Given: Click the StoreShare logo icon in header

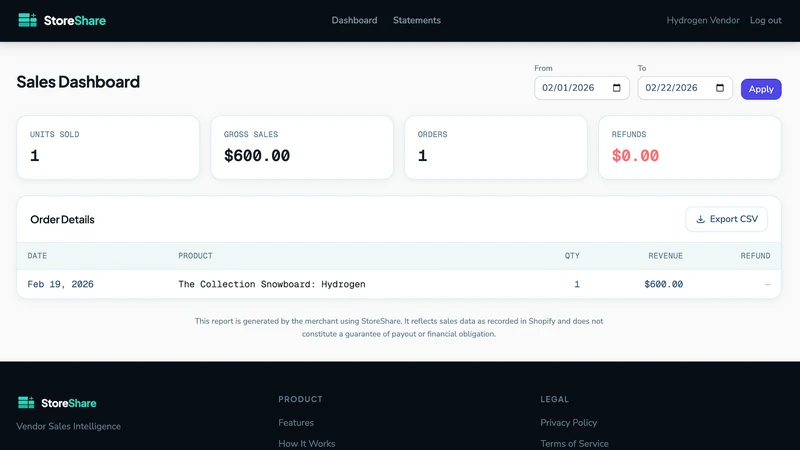Looking at the screenshot, I should (x=28, y=20).
